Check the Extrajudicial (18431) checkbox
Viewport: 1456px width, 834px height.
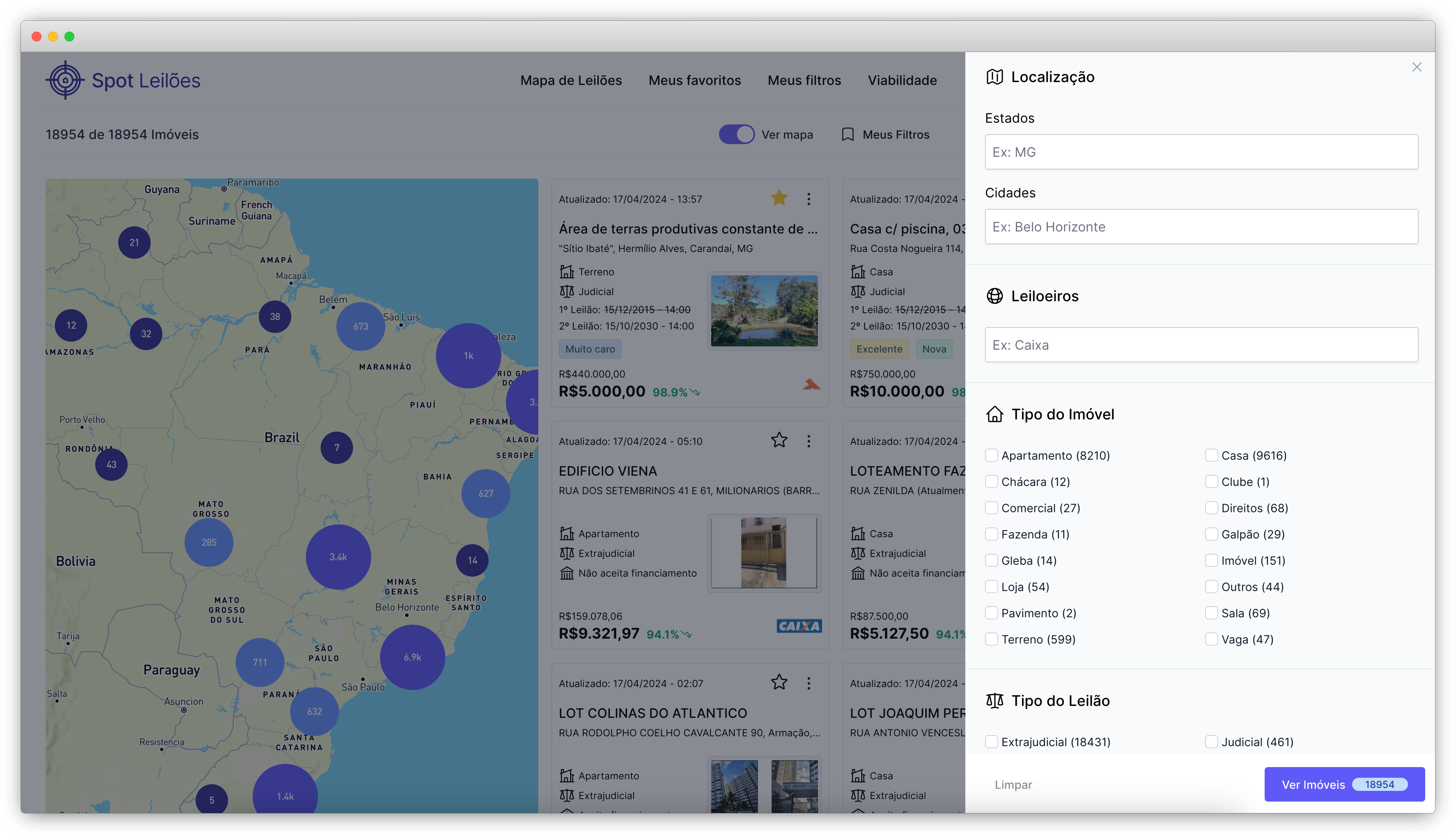click(x=991, y=742)
